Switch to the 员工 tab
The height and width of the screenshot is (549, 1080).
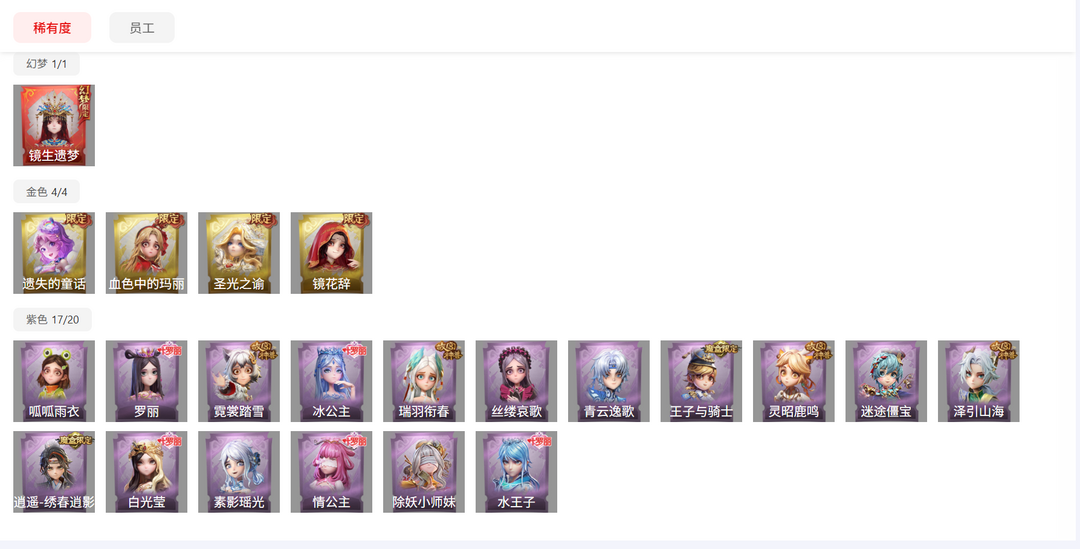click(x=142, y=28)
